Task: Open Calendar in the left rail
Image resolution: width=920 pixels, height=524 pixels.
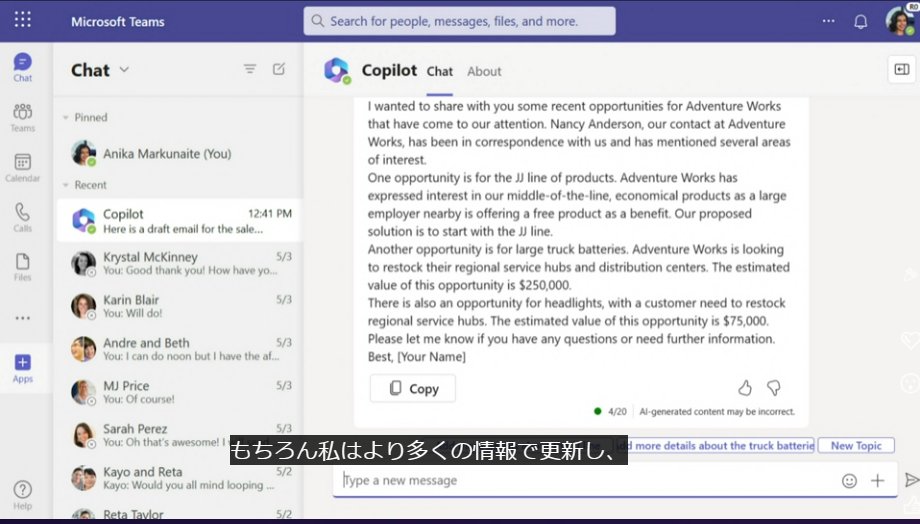Action: tap(22, 168)
